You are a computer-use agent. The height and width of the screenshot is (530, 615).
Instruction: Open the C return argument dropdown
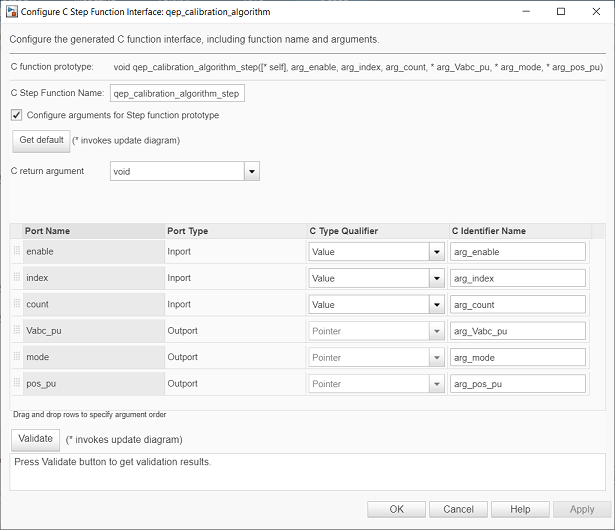(x=252, y=171)
